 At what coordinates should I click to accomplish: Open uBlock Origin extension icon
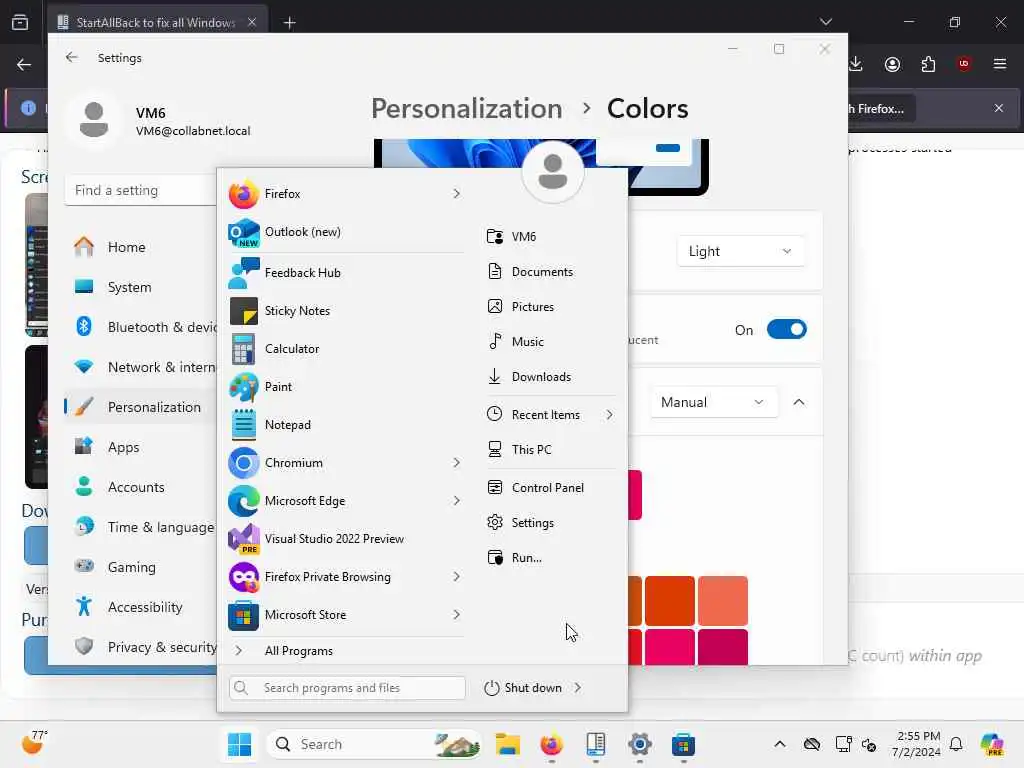pos(964,64)
